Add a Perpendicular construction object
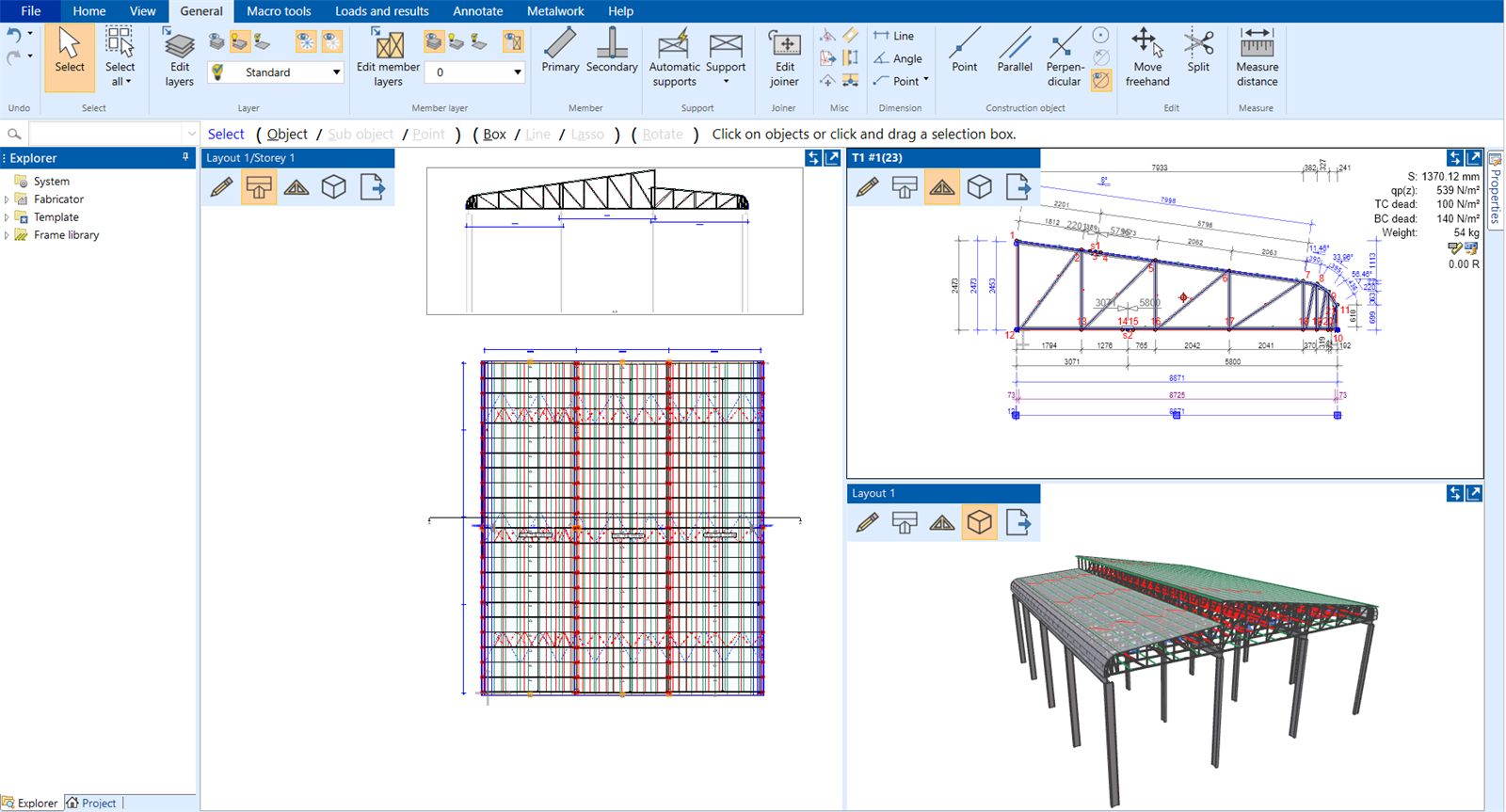The image size is (1506, 812). point(1065,57)
